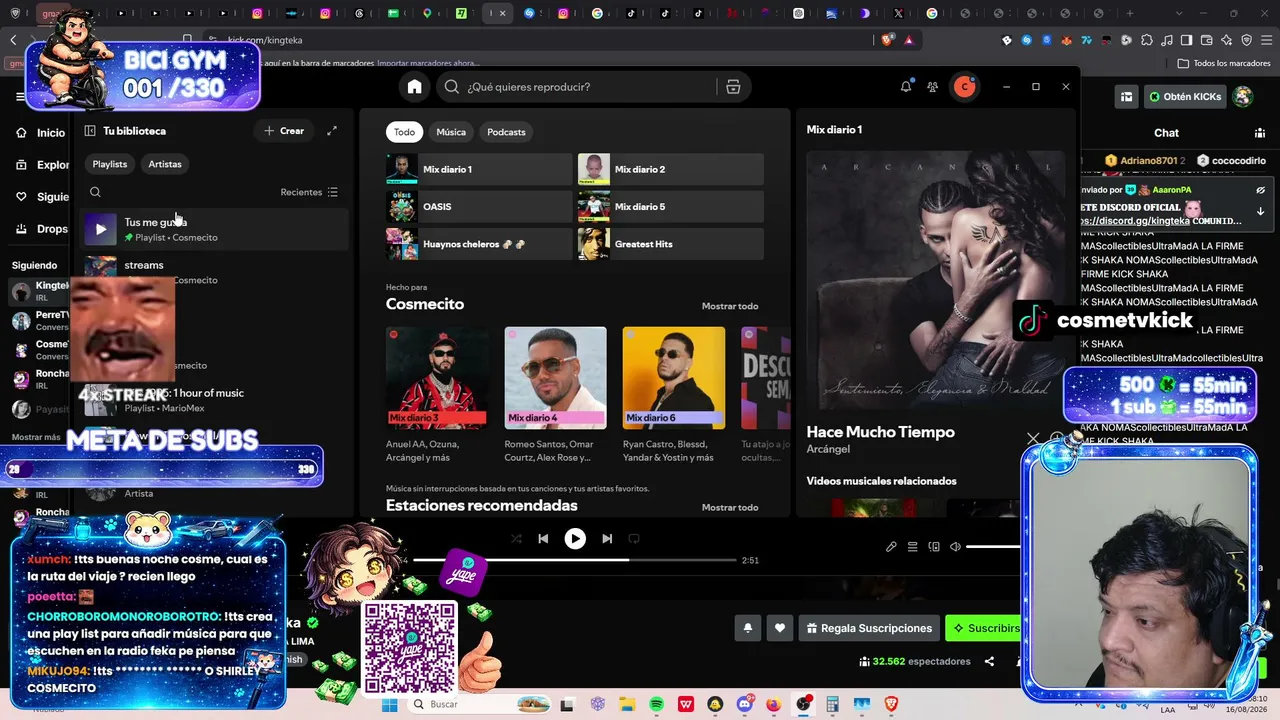Open the Spotify profile avatar "C"
Viewport: 1280px width, 720px height.
point(965,87)
